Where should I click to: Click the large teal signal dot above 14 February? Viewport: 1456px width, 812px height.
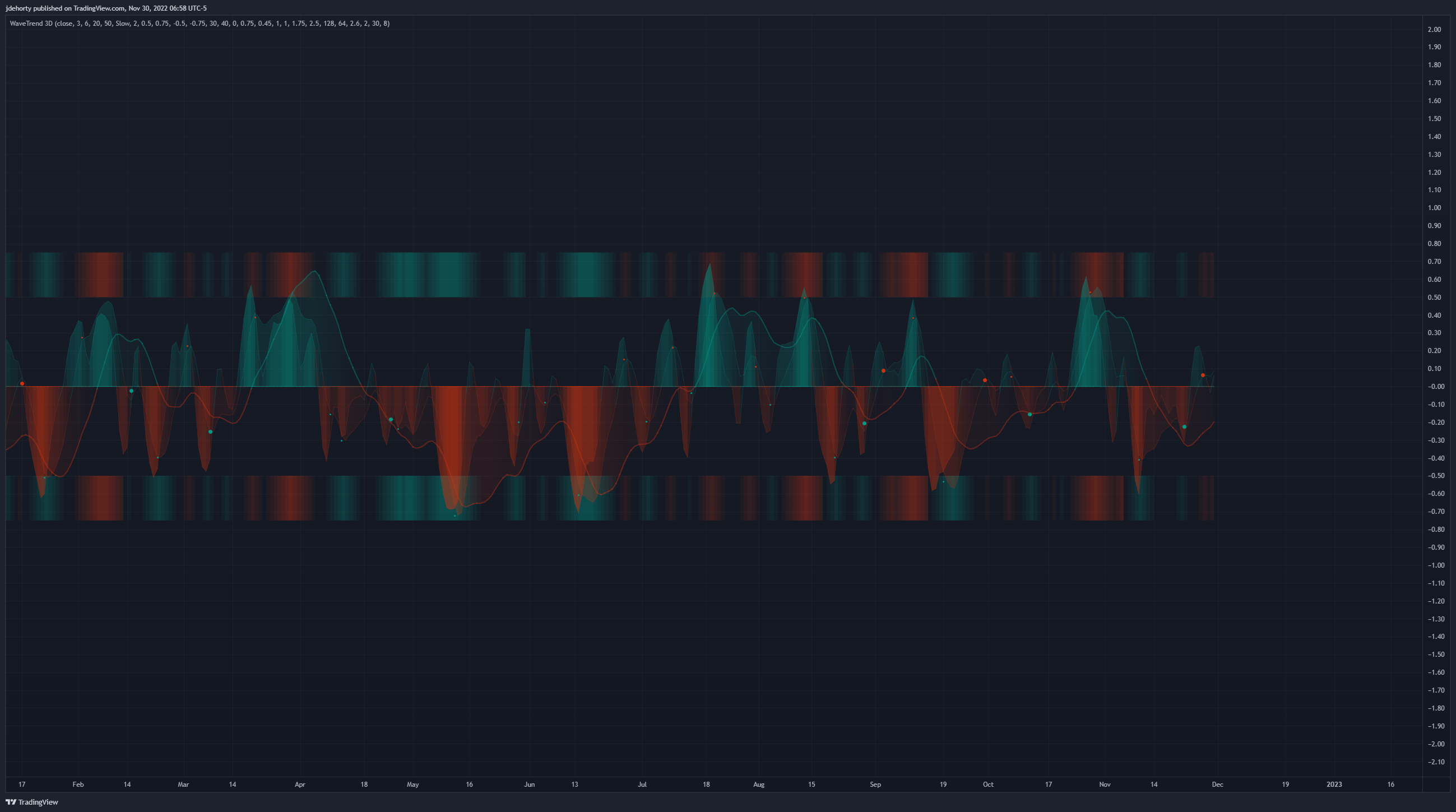pyautogui.click(x=131, y=391)
